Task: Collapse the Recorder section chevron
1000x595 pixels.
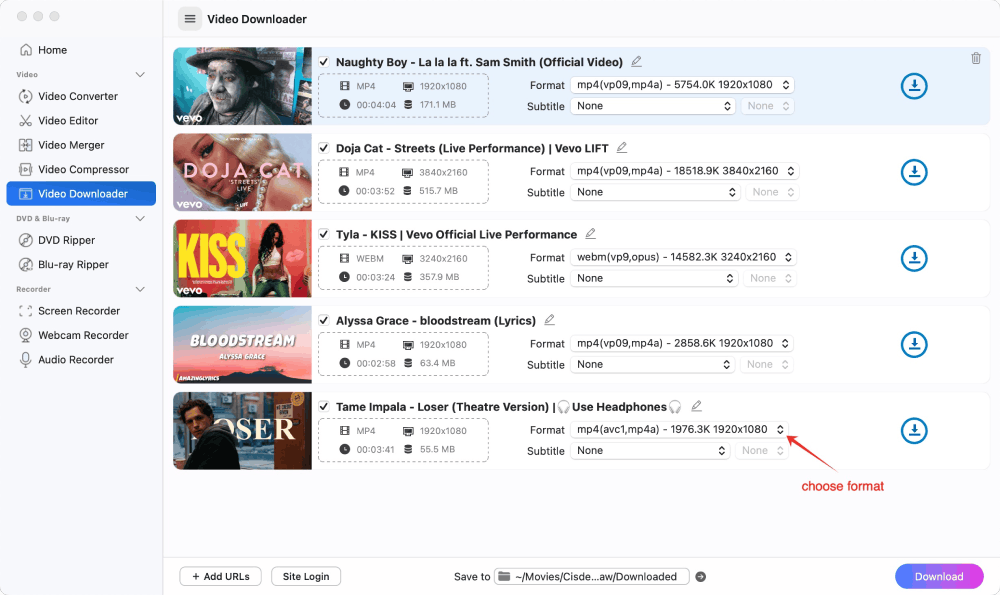Action: click(x=140, y=289)
